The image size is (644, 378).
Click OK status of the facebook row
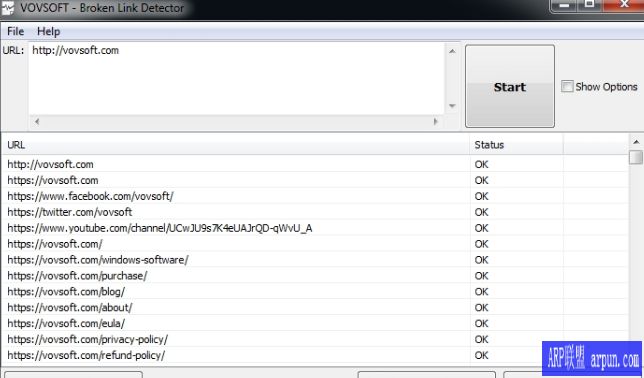pyautogui.click(x=481, y=196)
